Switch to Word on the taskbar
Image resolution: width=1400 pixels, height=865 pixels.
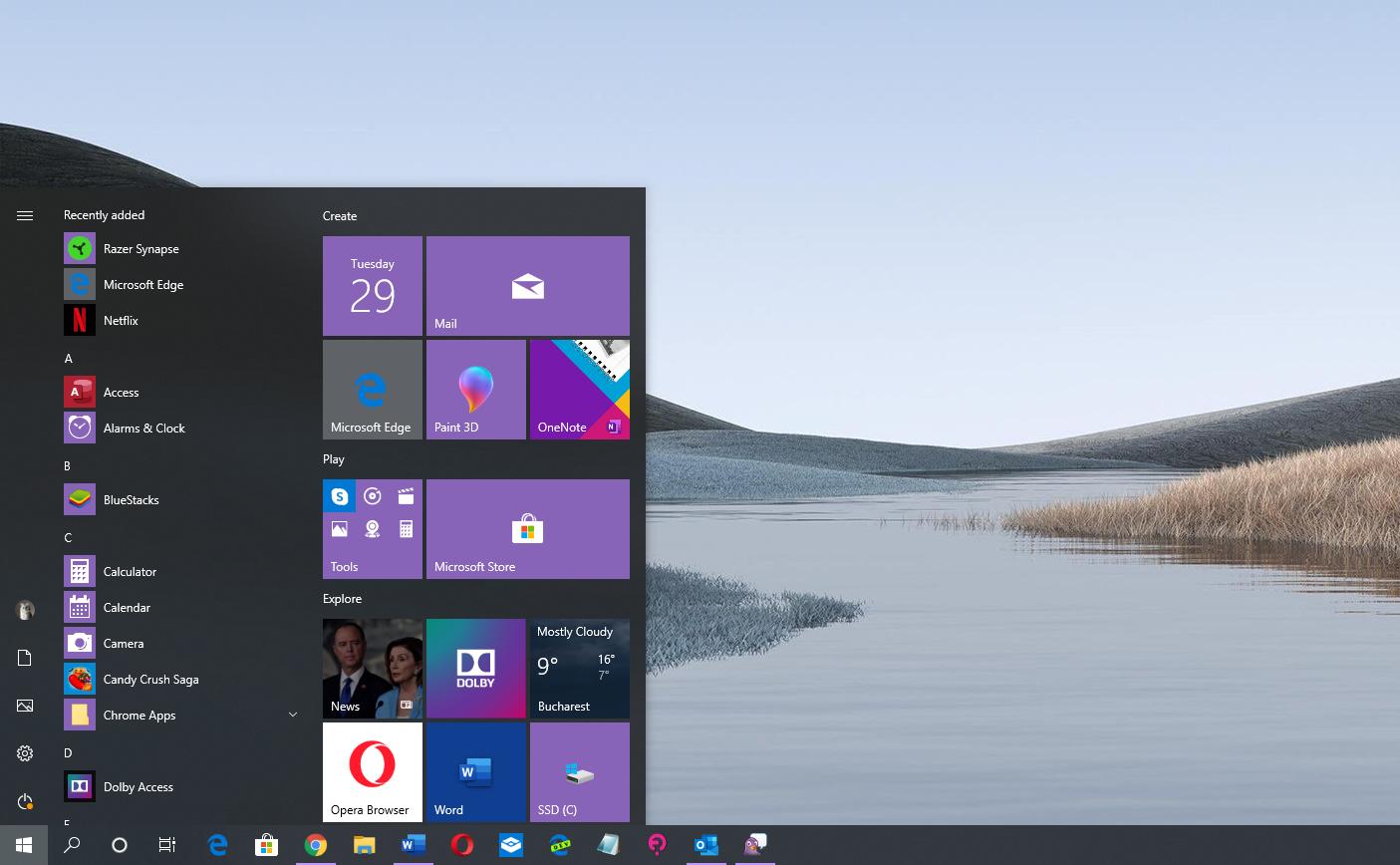pyautogui.click(x=413, y=845)
